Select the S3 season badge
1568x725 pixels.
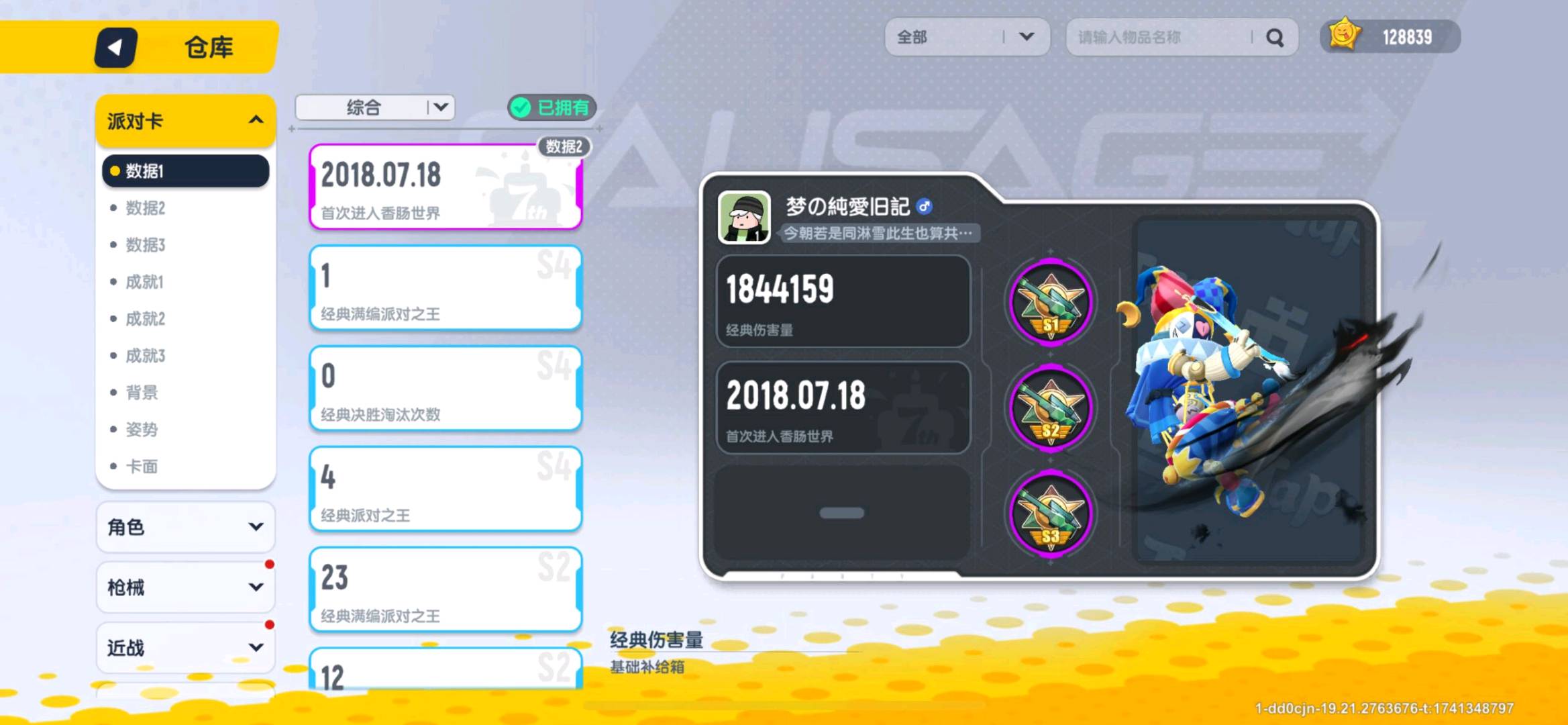1051,515
